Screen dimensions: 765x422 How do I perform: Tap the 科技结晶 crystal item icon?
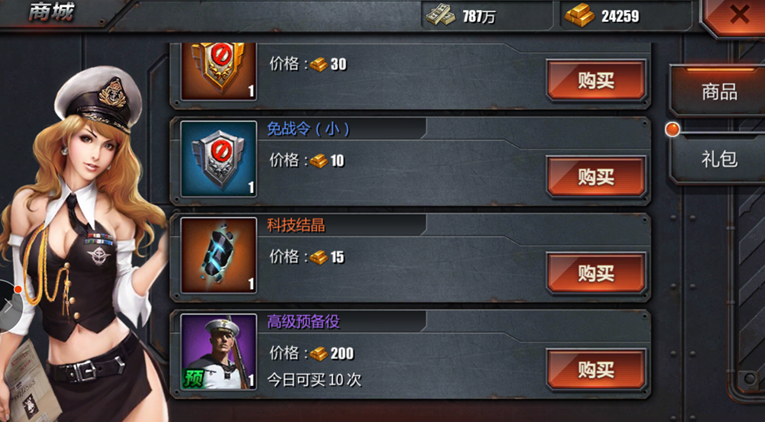(x=219, y=255)
